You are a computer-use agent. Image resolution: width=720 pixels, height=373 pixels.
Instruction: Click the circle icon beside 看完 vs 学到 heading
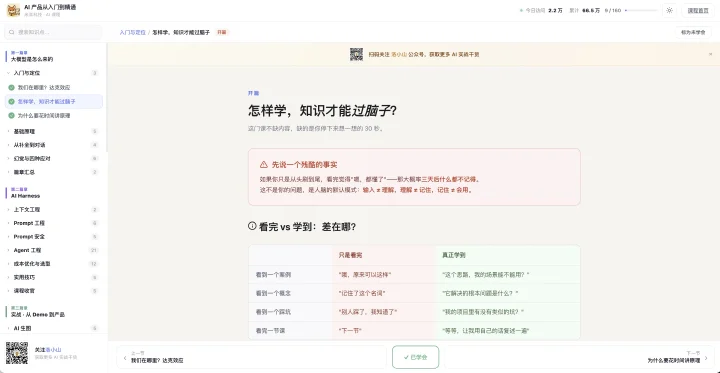pos(252,226)
